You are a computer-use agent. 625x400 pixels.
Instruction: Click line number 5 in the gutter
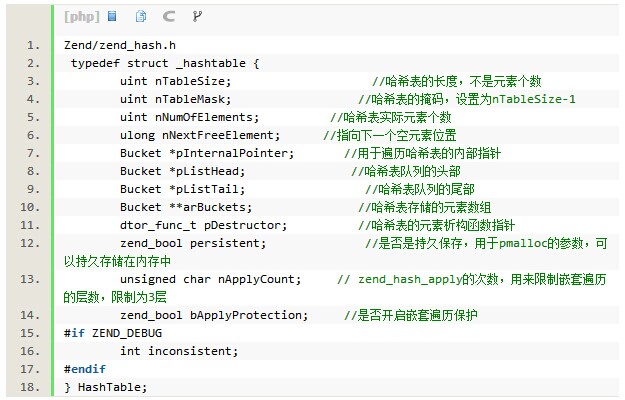click(34, 117)
